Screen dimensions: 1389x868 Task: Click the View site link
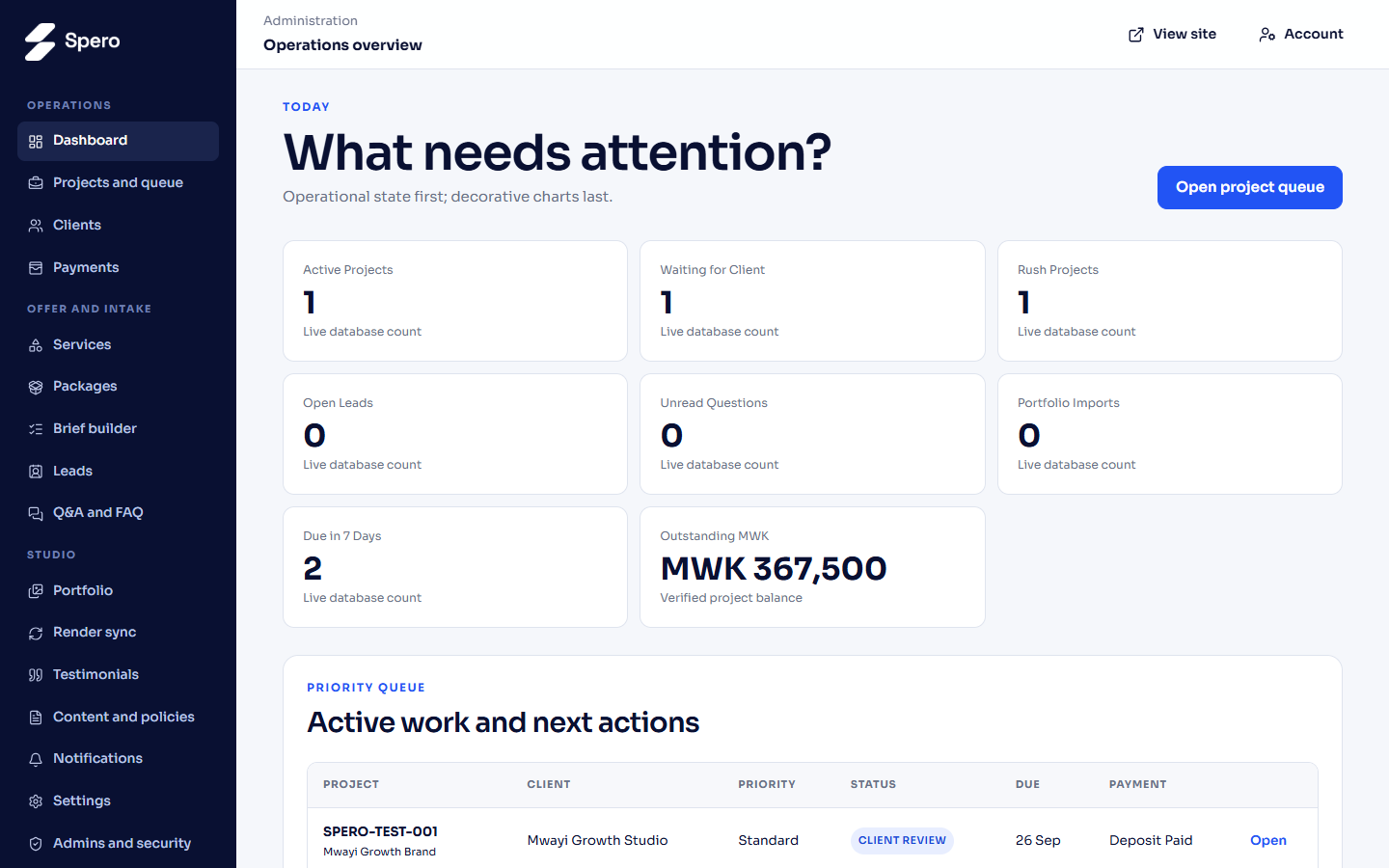point(1172,35)
